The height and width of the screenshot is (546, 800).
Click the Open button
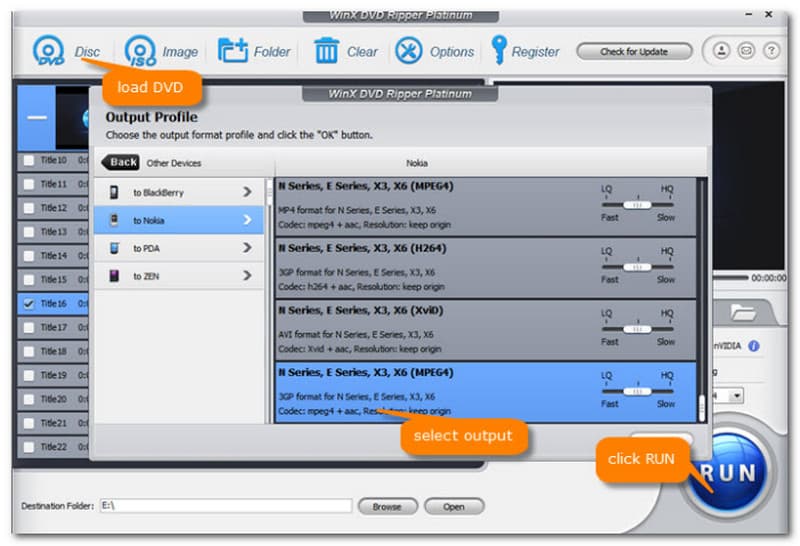(454, 507)
